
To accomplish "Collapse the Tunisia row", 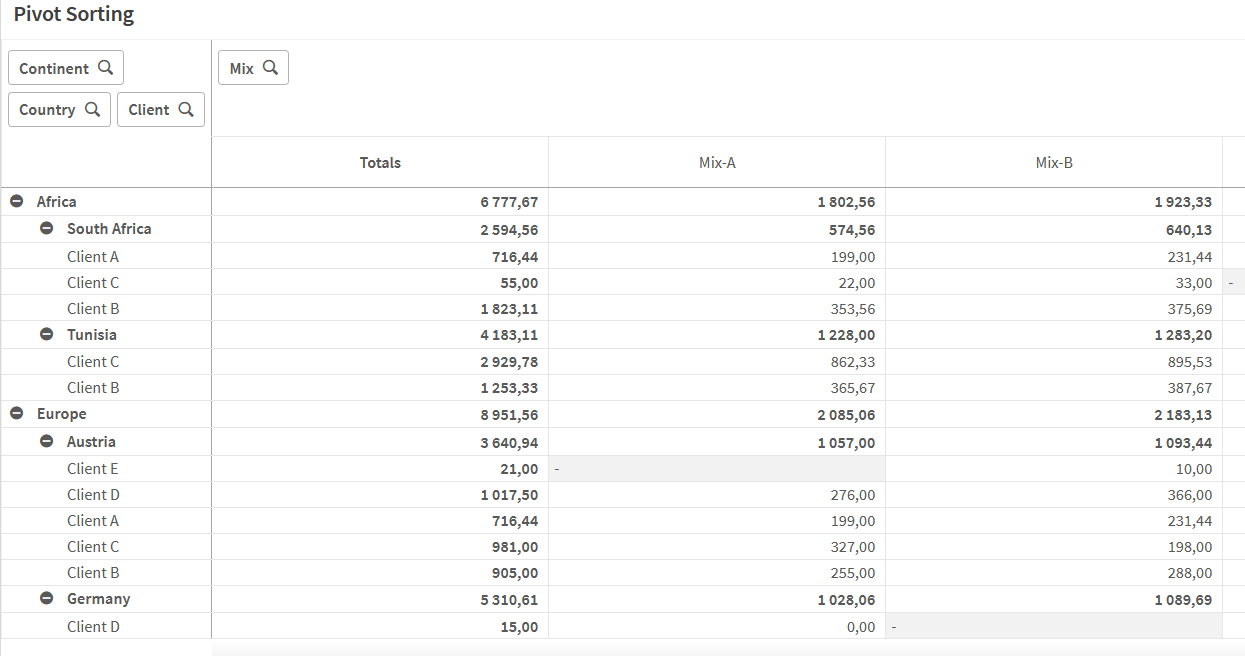I will pyautogui.click(x=47, y=334).
